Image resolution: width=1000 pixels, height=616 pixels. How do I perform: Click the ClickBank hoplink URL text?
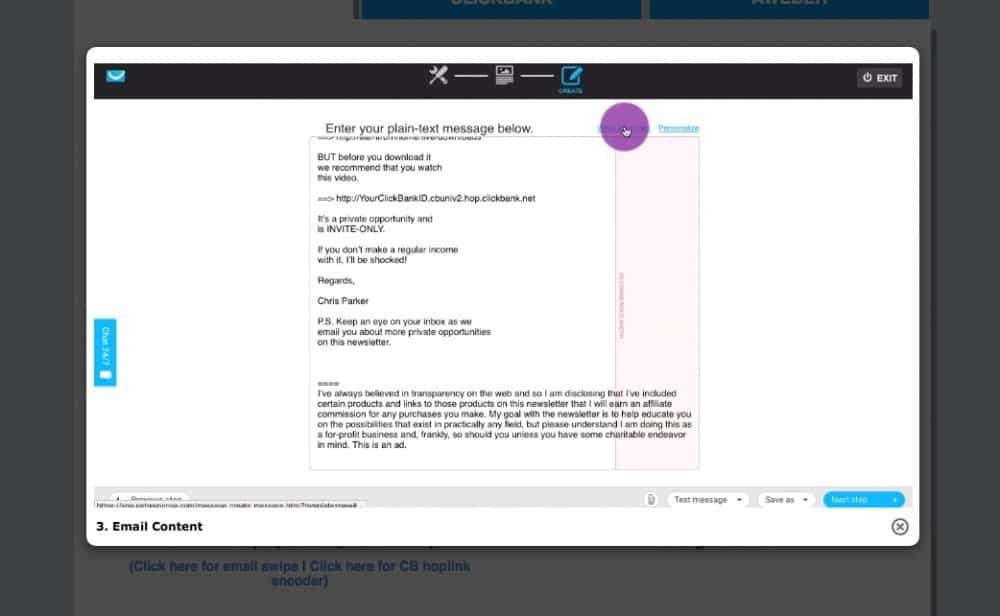(x=436, y=198)
